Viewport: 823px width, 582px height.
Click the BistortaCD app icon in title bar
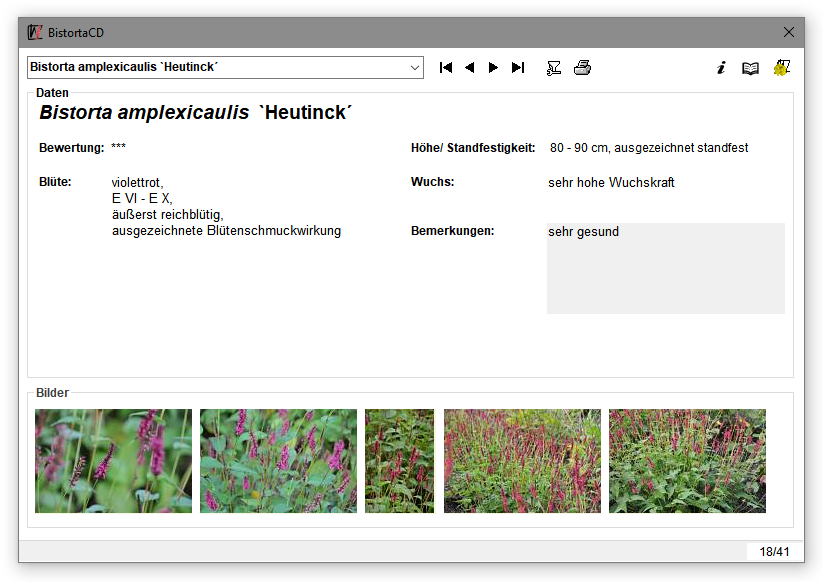(35, 32)
